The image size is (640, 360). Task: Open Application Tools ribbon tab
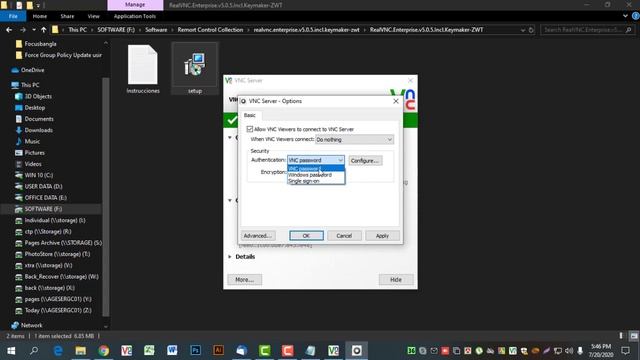(135, 16)
